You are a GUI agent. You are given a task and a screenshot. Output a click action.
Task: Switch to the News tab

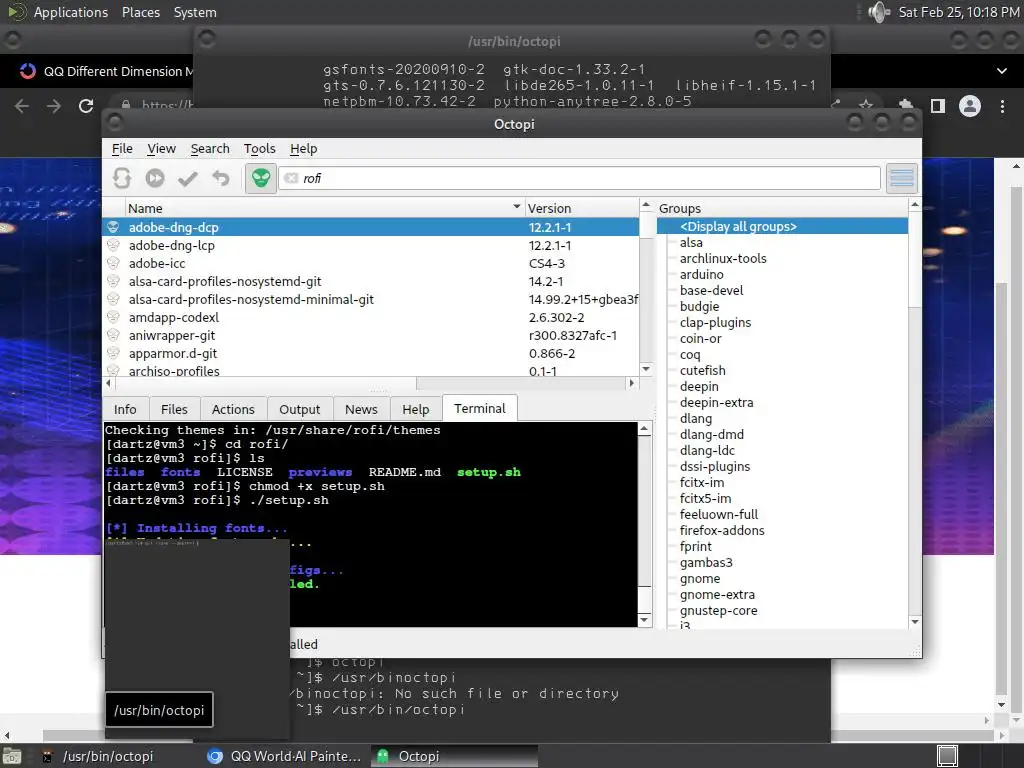(361, 409)
